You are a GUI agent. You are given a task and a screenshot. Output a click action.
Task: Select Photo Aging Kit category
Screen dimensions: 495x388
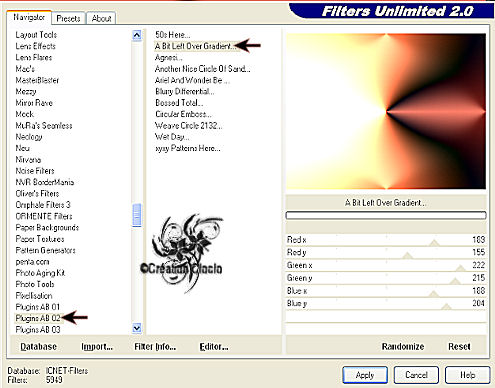pos(40,273)
